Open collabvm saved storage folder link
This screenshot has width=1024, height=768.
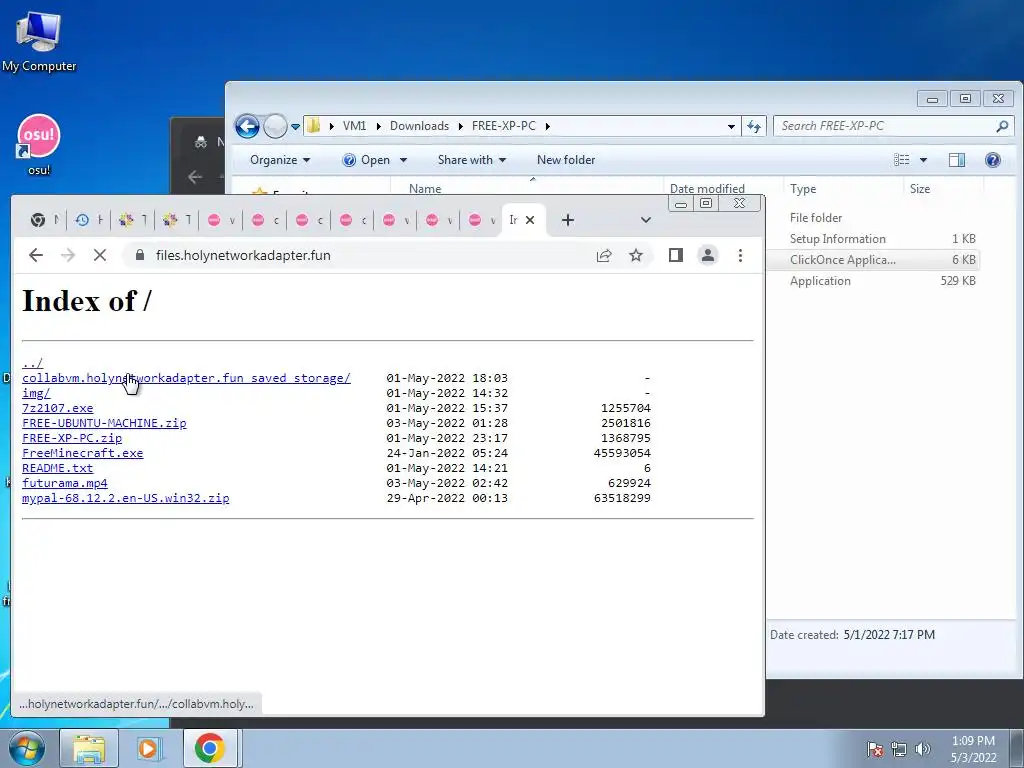pyautogui.click(x=186, y=378)
